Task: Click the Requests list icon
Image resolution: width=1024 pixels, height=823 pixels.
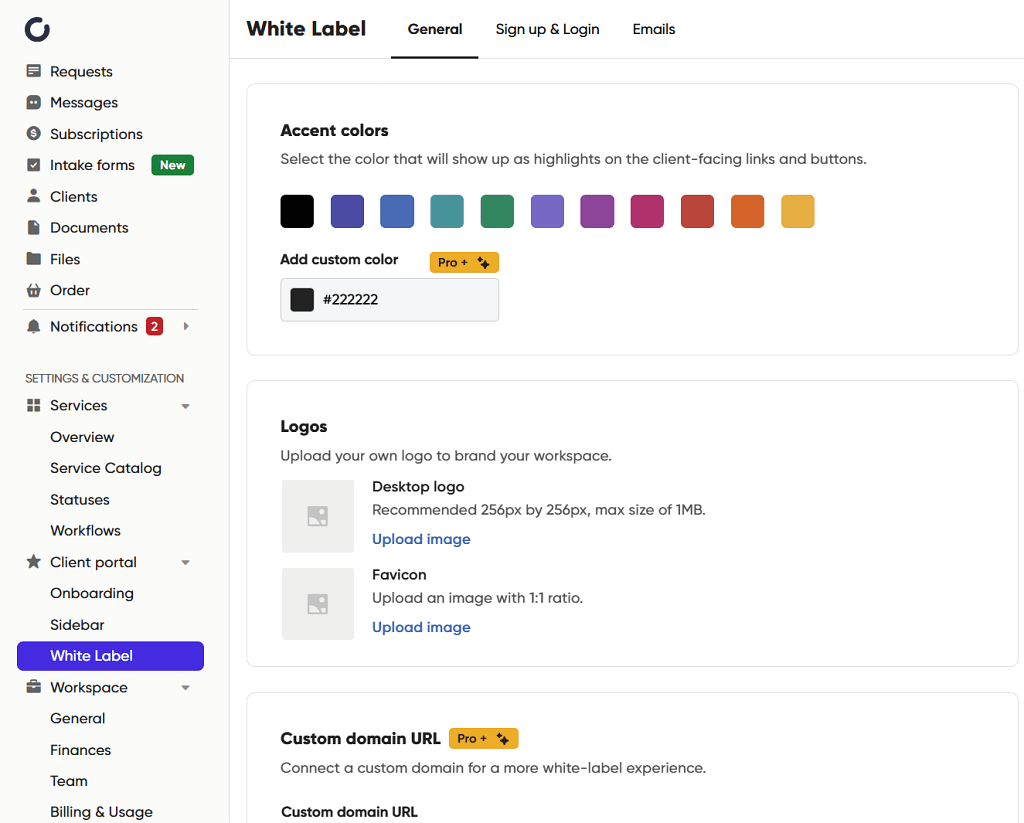Action: click(x=33, y=71)
